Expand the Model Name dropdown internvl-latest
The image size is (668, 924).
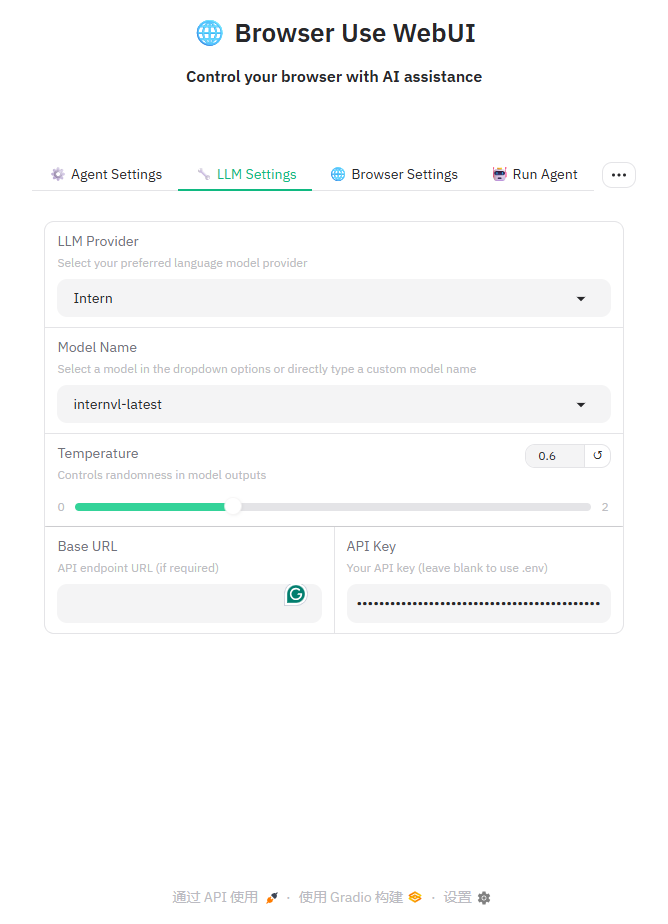333,404
